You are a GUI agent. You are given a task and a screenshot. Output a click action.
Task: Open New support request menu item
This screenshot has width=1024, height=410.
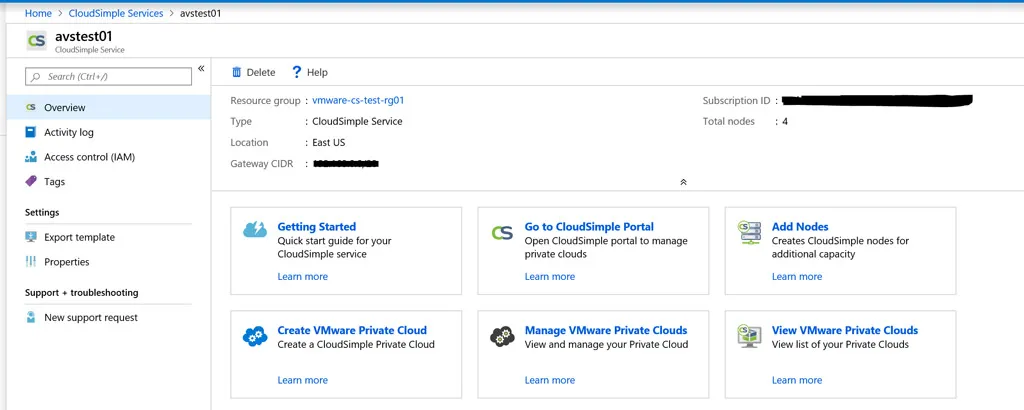(108, 317)
